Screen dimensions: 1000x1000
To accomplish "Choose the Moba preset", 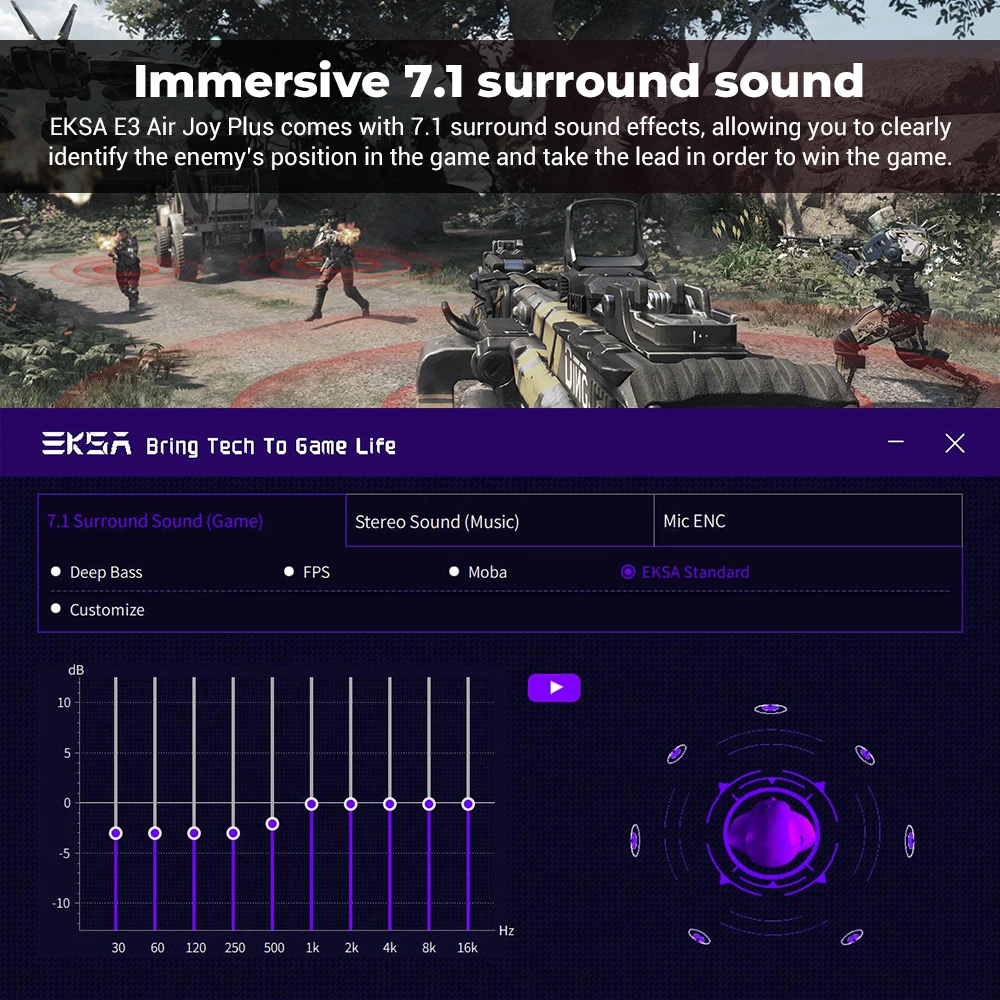I will pyautogui.click(x=478, y=572).
